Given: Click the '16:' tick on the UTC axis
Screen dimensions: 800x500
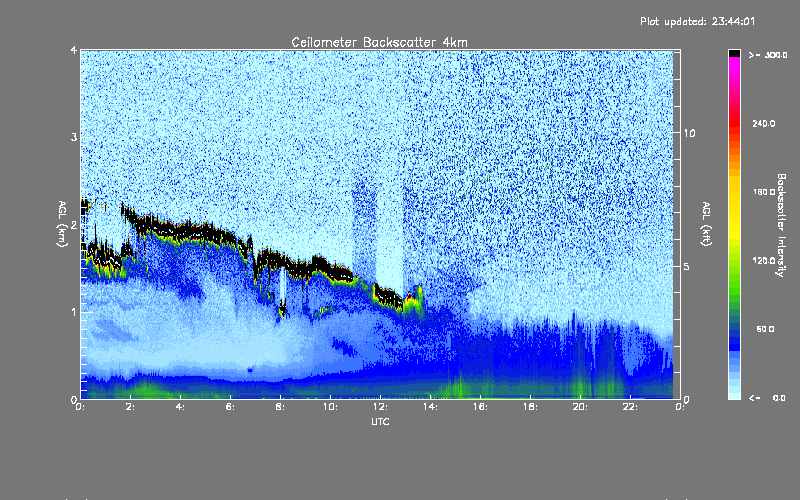Looking at the screenshot, I should 480,407.
